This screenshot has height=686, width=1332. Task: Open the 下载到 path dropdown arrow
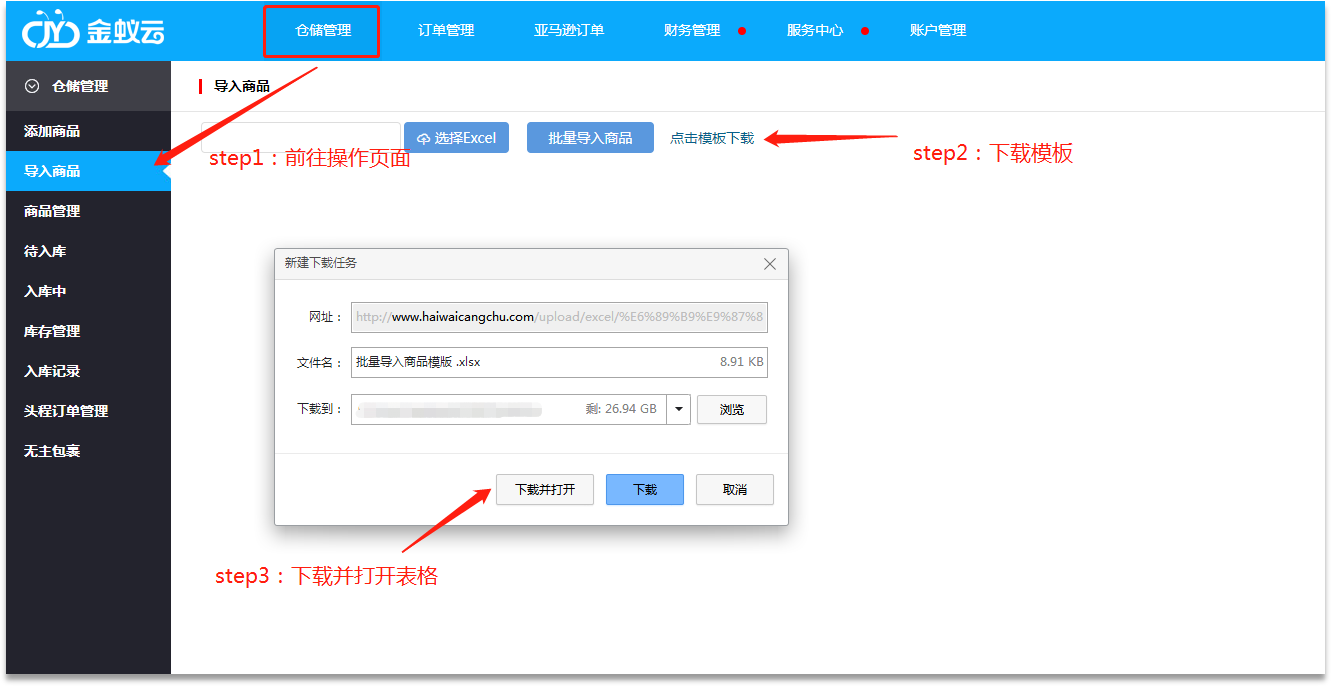coord(679,409)
